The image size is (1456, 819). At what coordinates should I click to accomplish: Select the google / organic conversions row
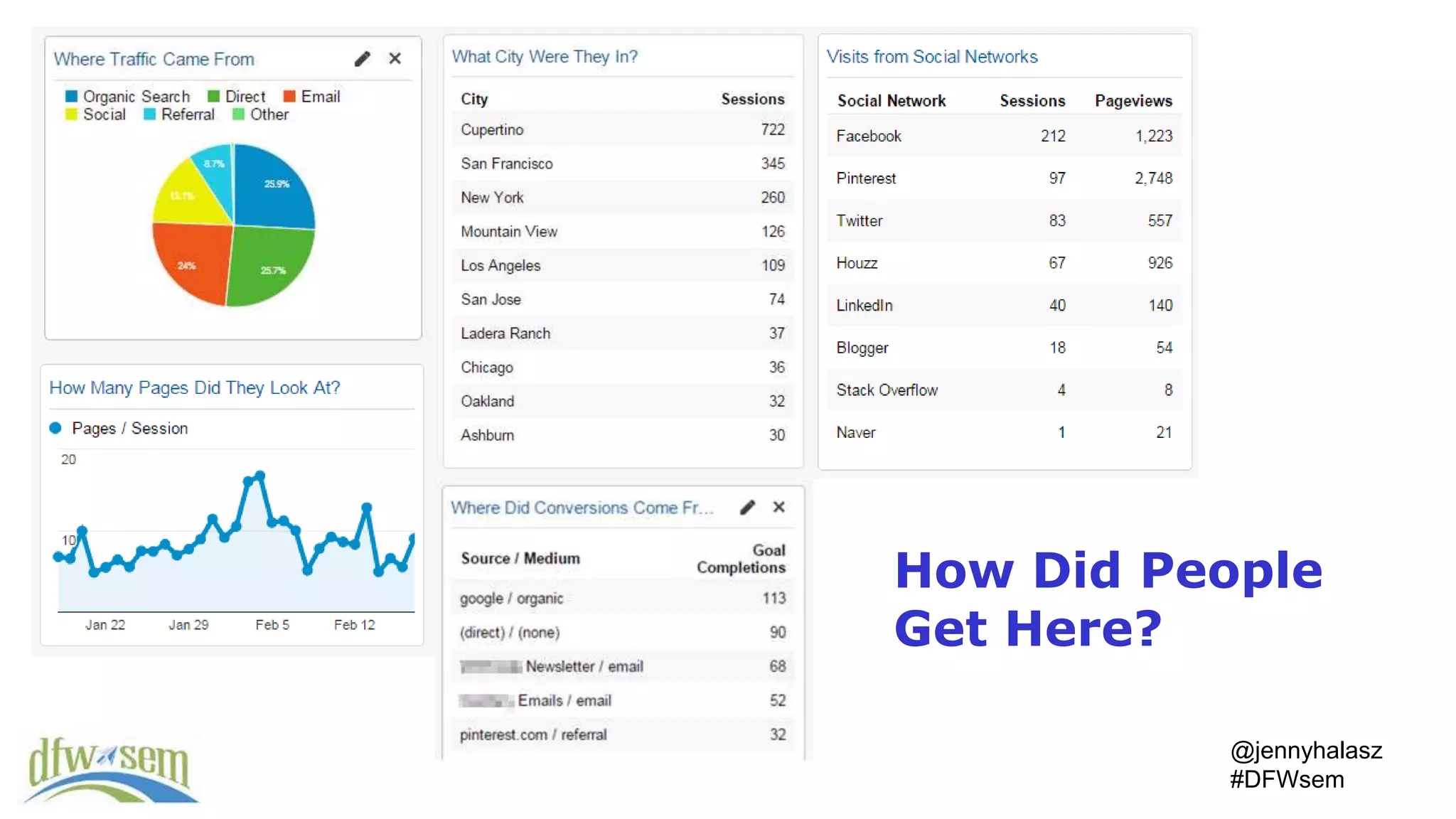622,599
